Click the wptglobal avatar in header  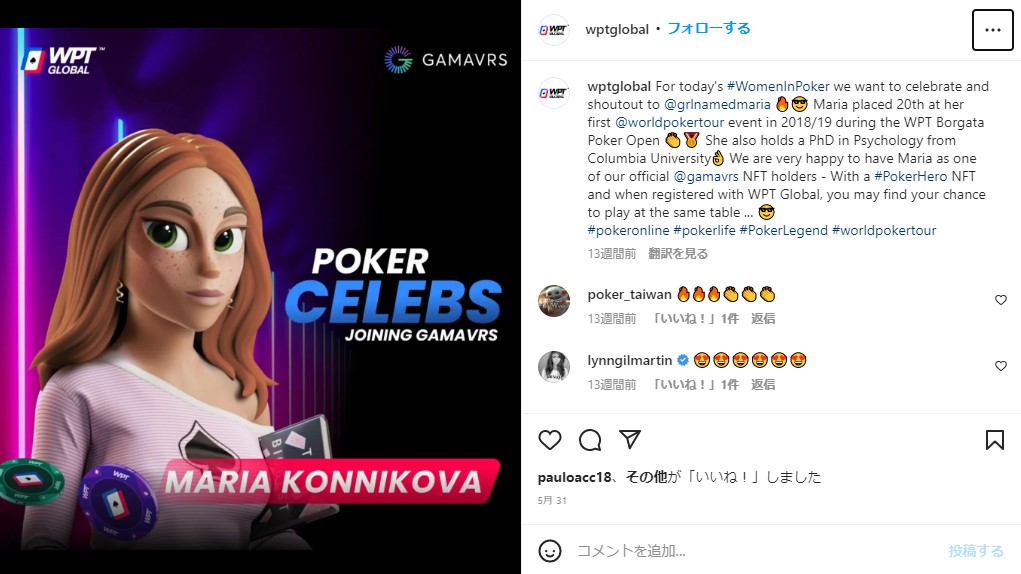point(554,29)
